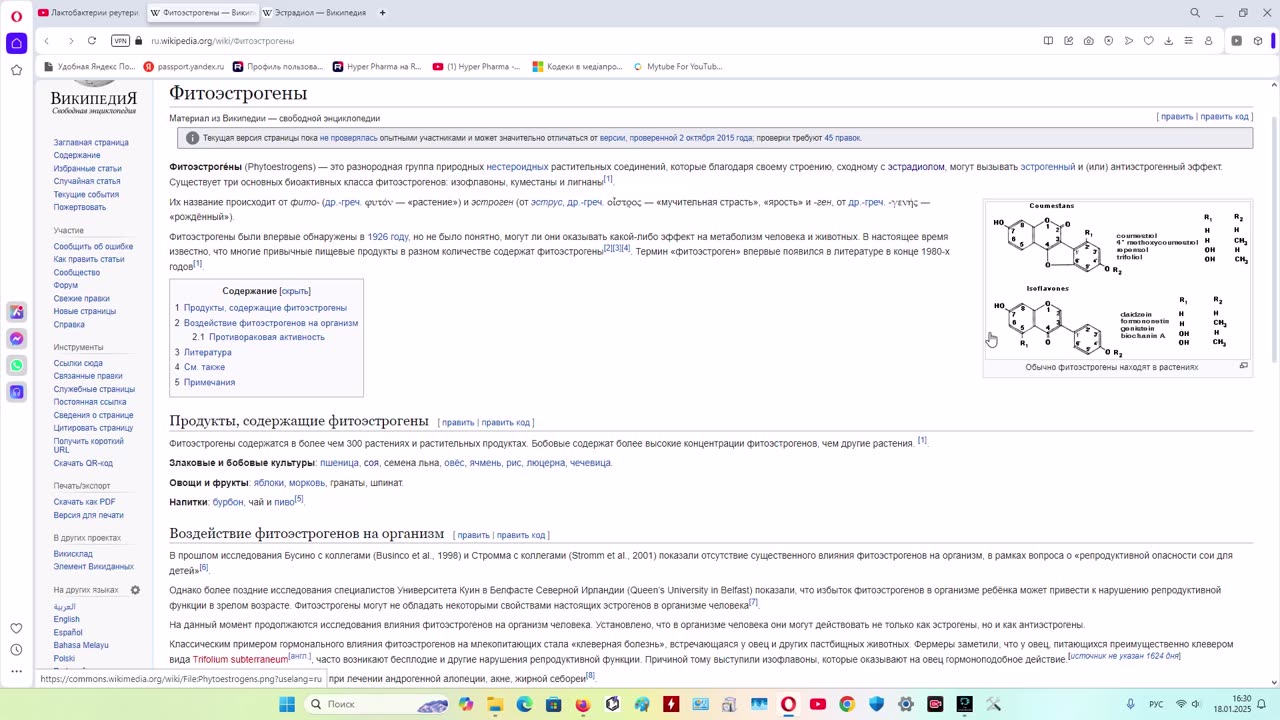This screenshot has width=1280, height=720.
Task: Open the profile account icon
Action: (1208, 41)
